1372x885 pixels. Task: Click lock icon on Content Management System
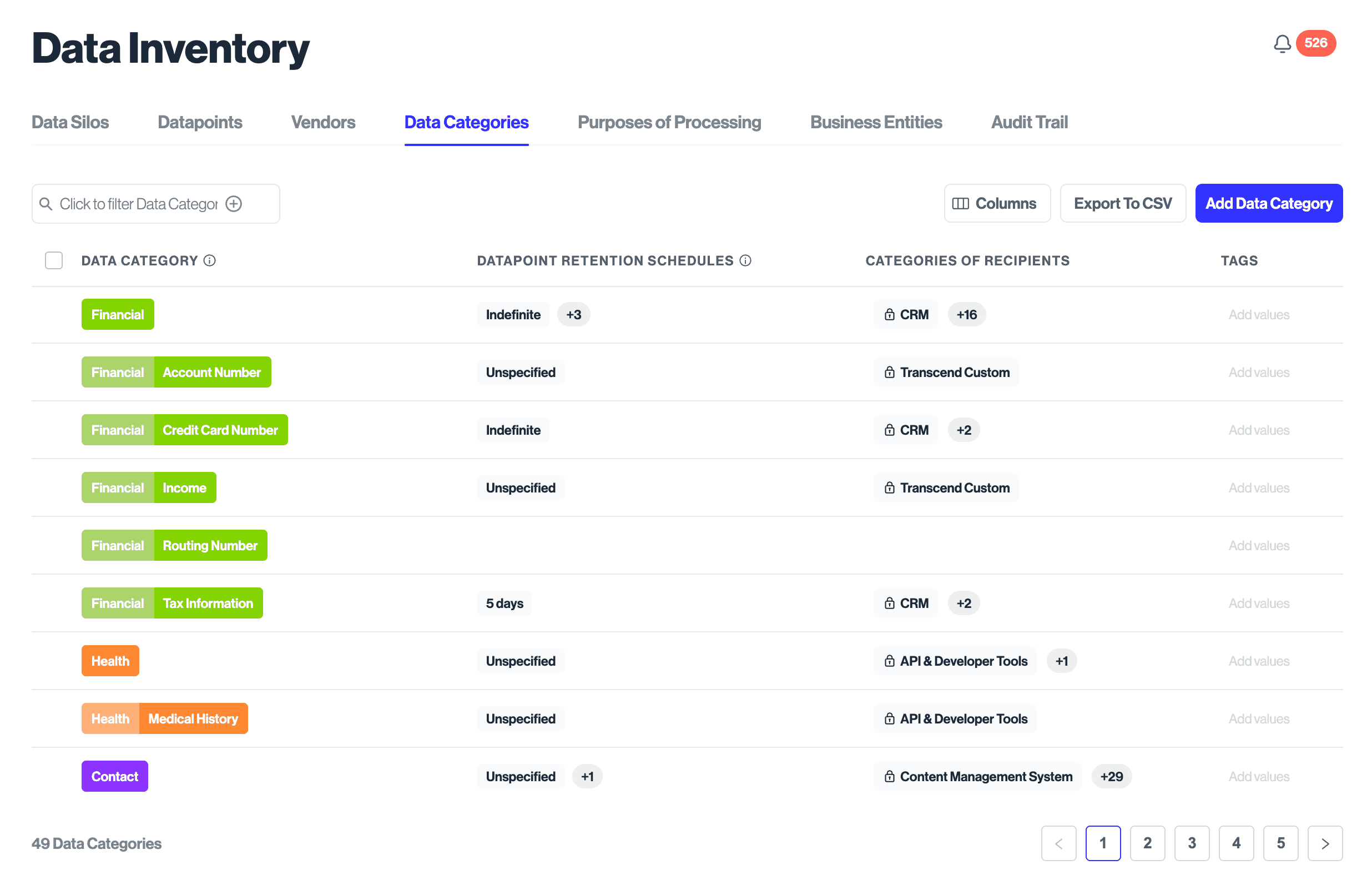click(x=890, y=777)
